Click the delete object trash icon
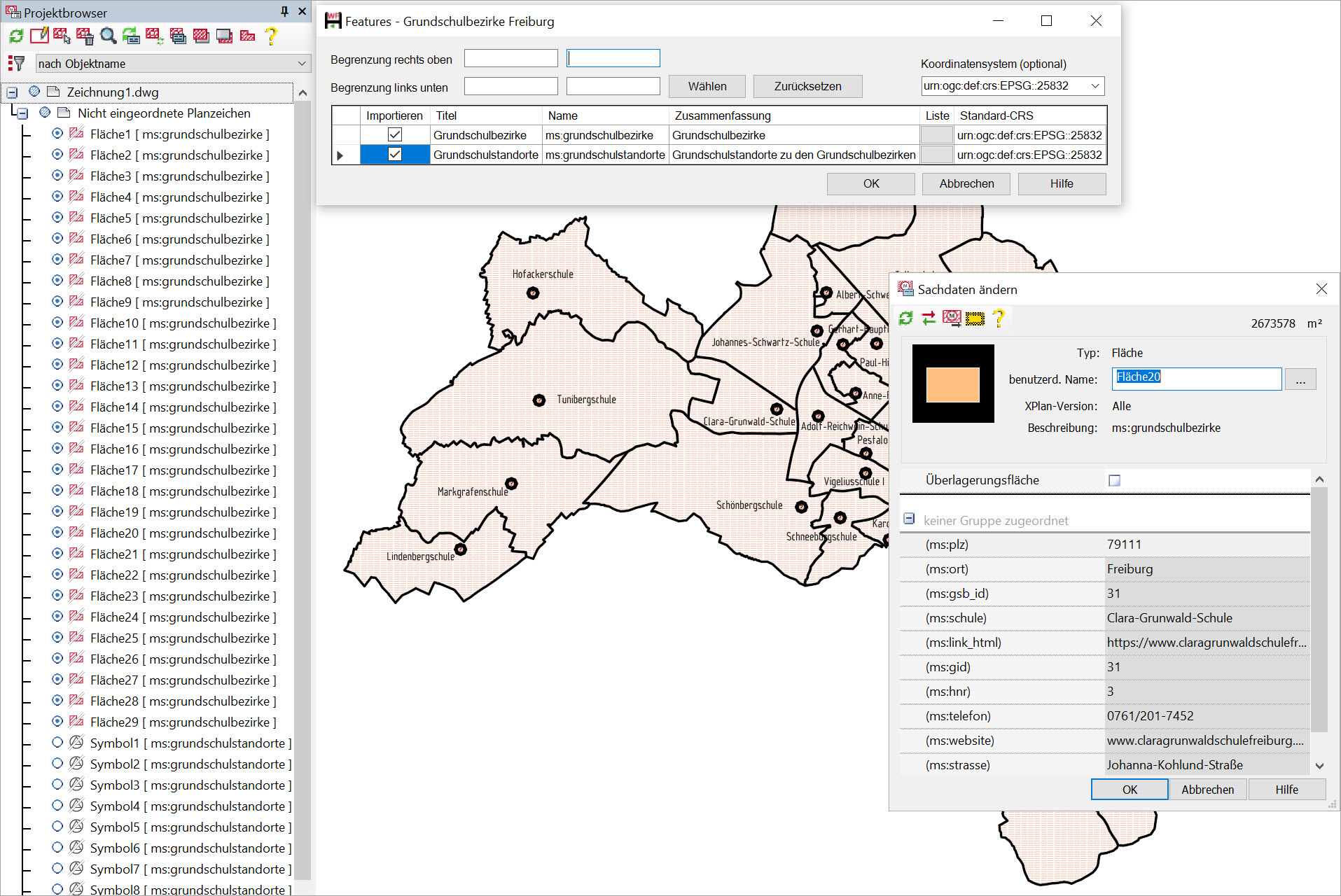 (x=85, y=36)
